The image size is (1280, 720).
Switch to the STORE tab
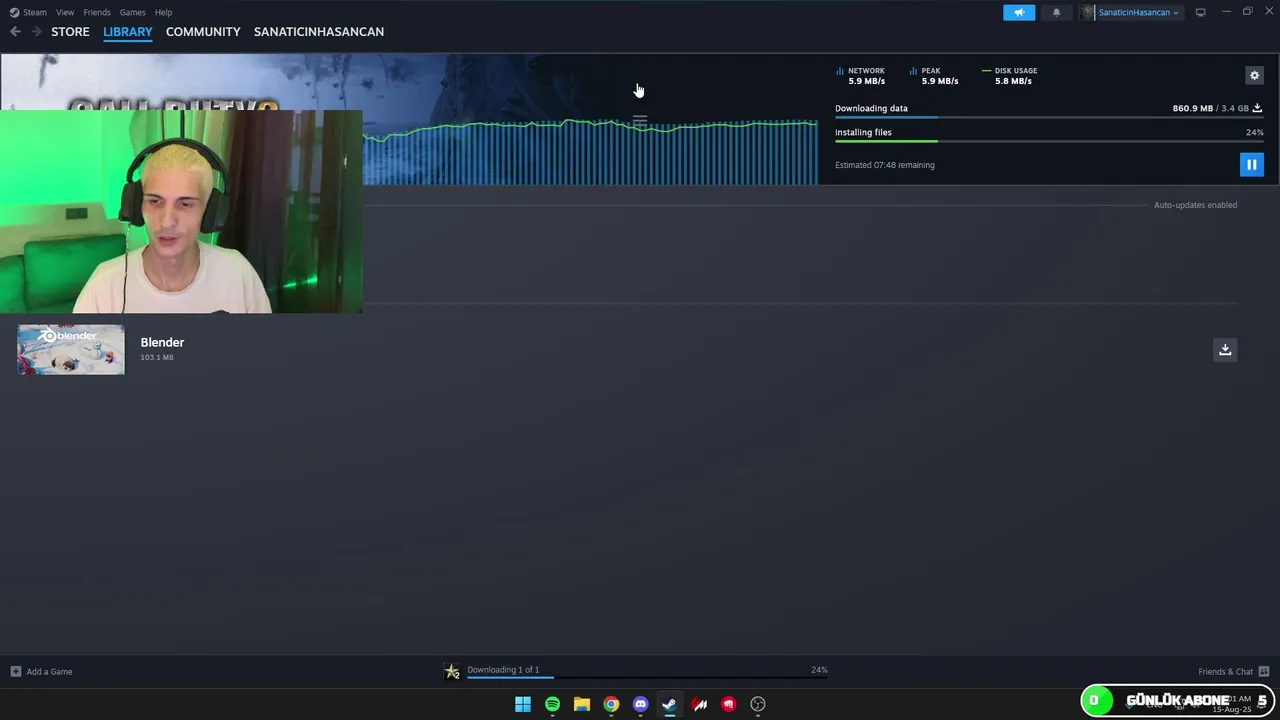pyautogui.click(x=70, y=32)
